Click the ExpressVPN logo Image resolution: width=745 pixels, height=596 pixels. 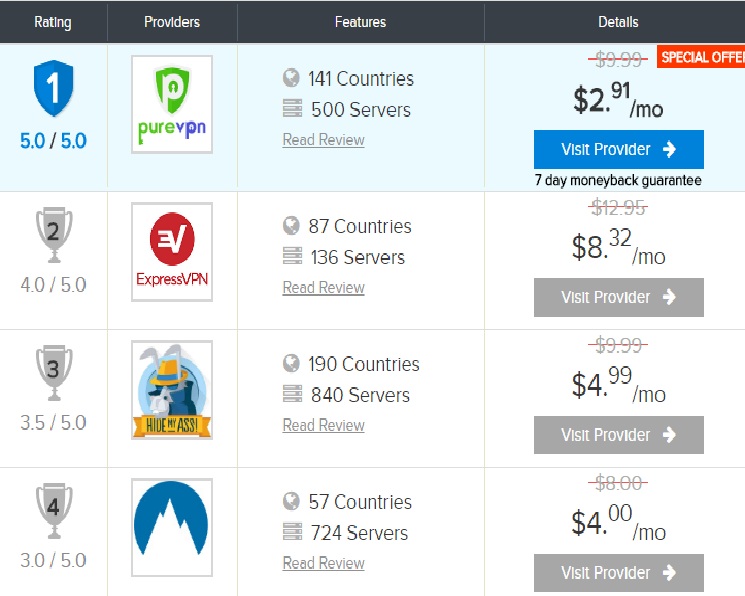[x=172, y=252]
